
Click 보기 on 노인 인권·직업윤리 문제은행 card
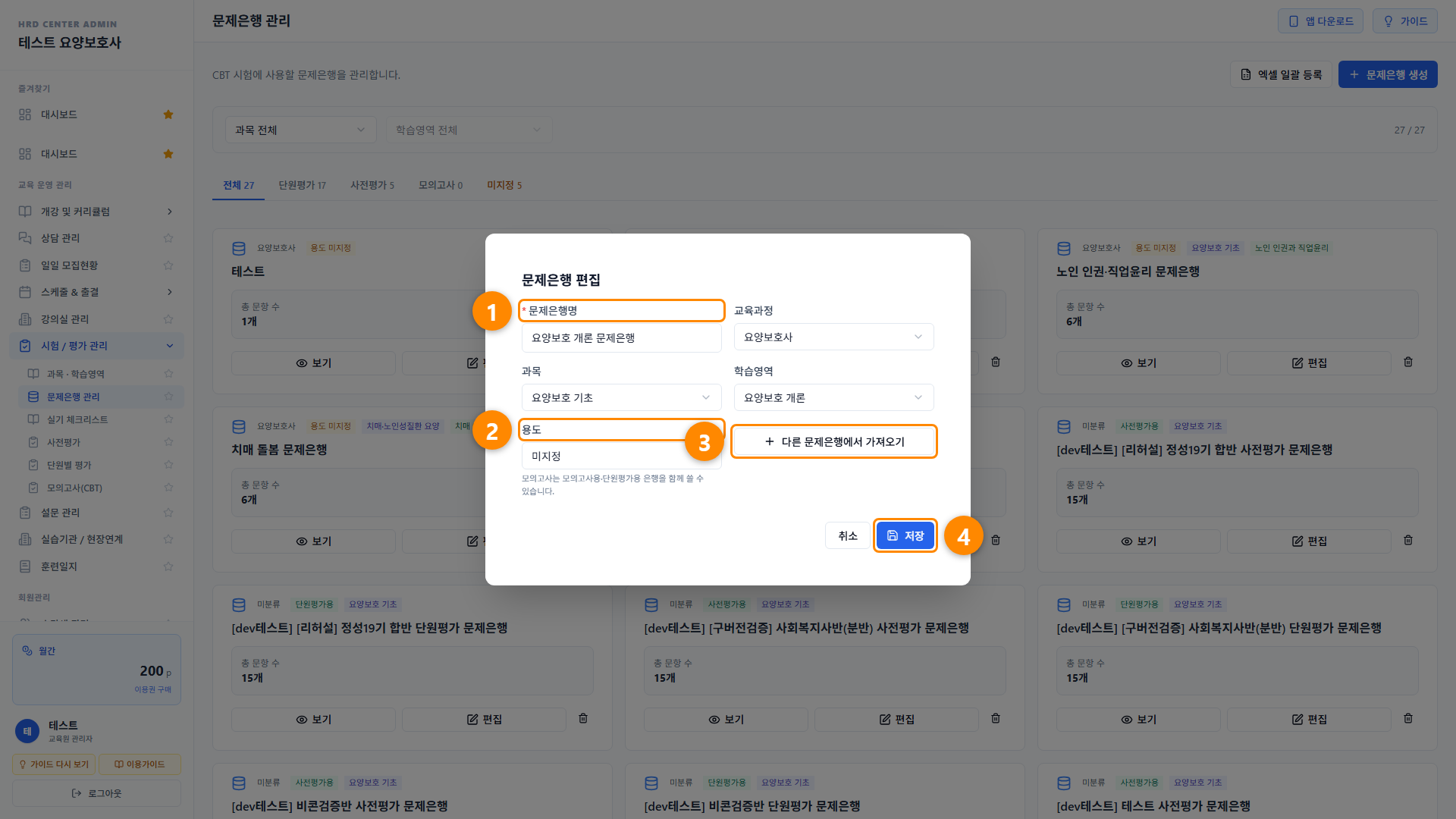pyautogui.click(x=1138, y=363)
